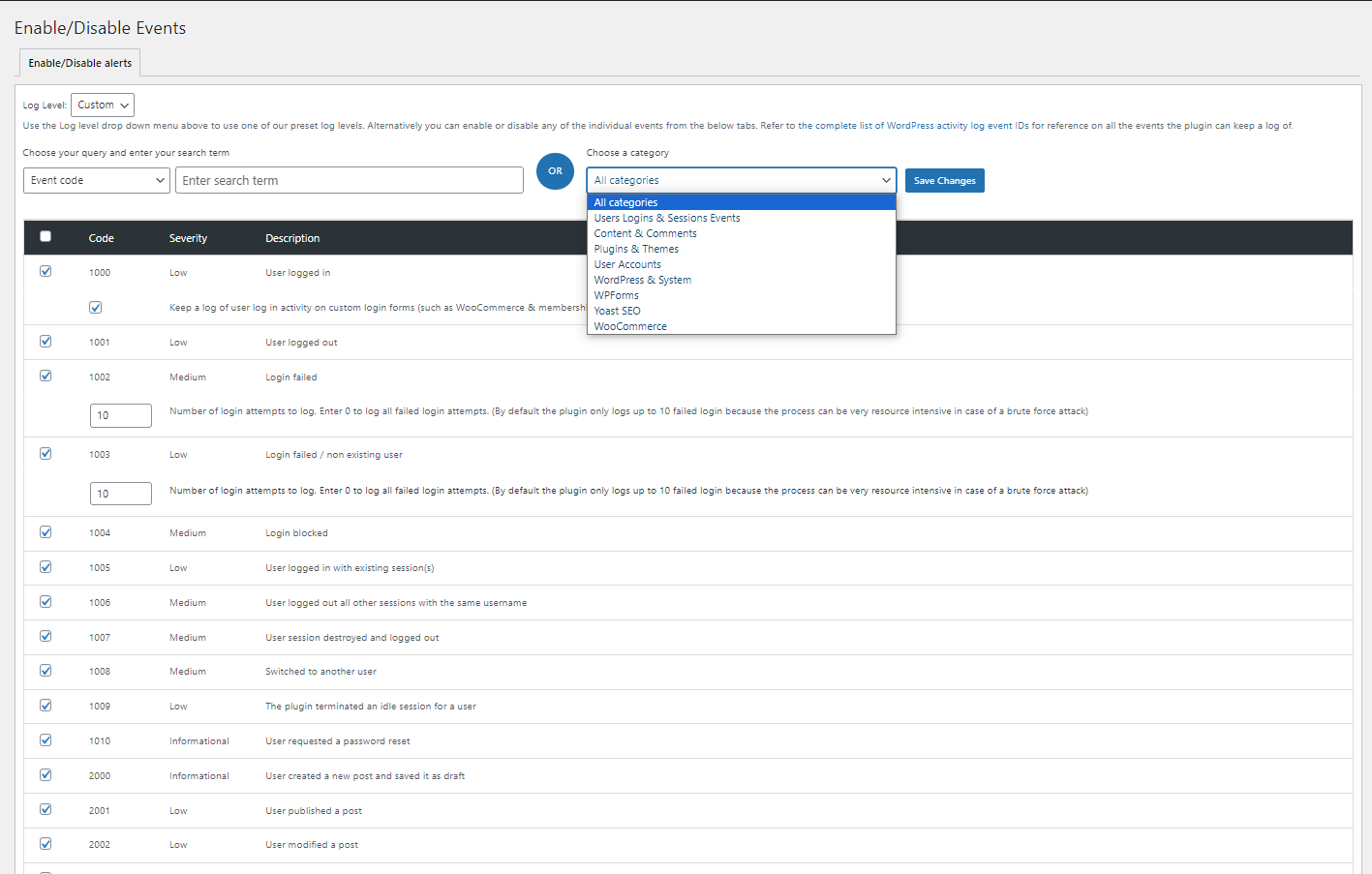Collapse the All categories dropdown

click(x=742, y=180)
